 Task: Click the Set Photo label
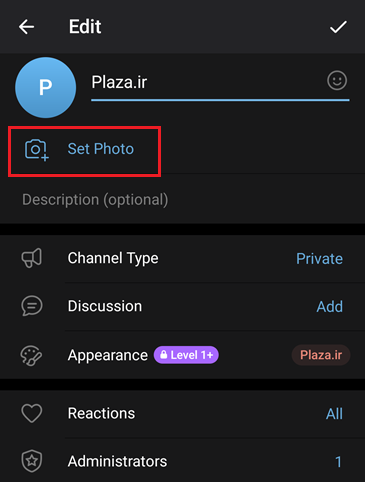(101, 149)
